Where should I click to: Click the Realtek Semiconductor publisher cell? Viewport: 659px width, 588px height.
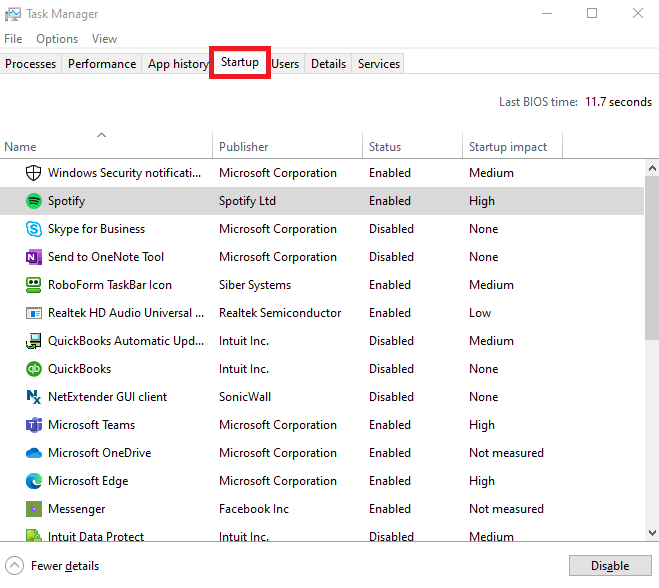pyautogui.click(x=280, y=313)
